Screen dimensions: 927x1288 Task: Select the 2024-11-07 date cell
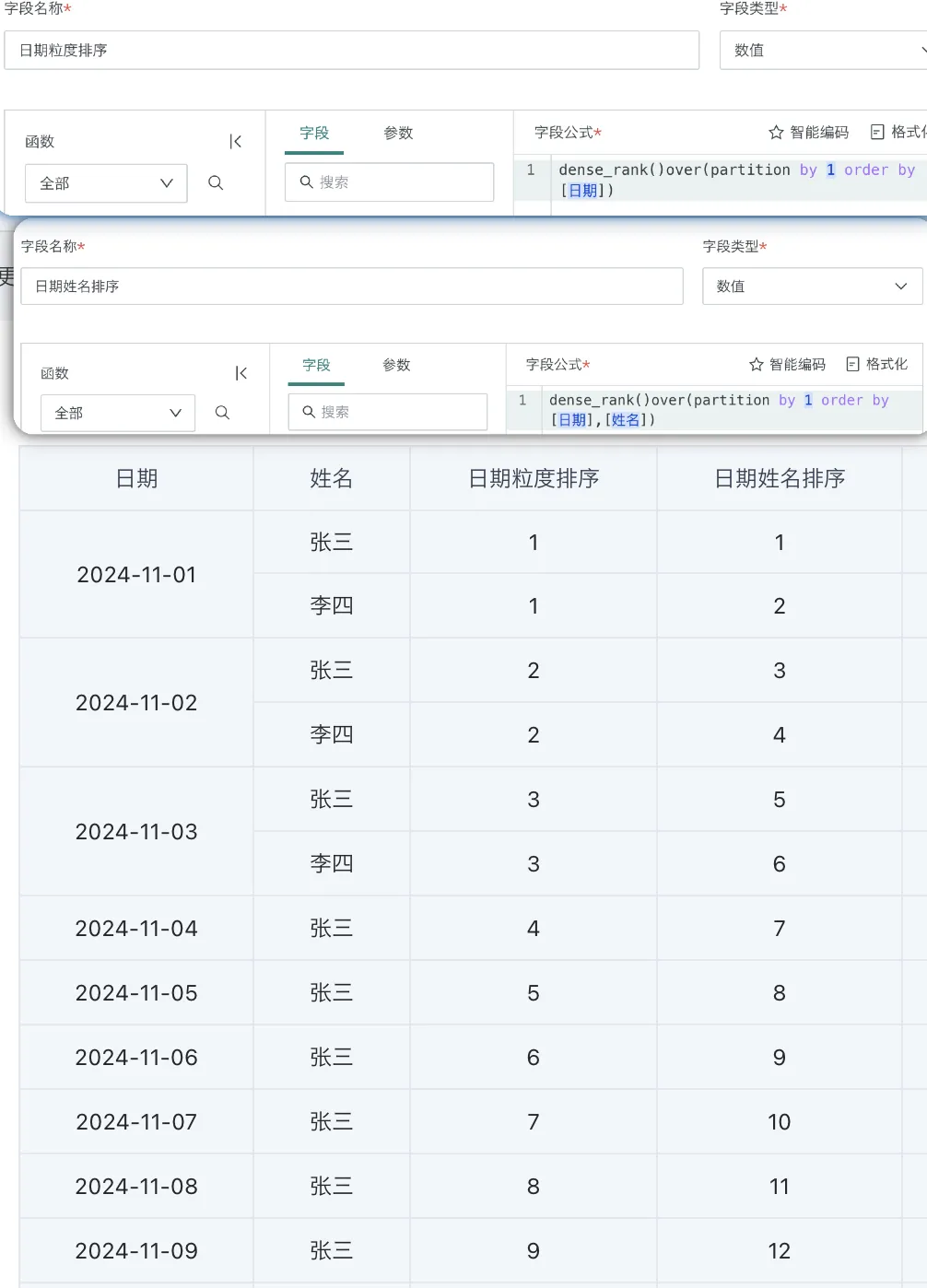coord(136,1122)
